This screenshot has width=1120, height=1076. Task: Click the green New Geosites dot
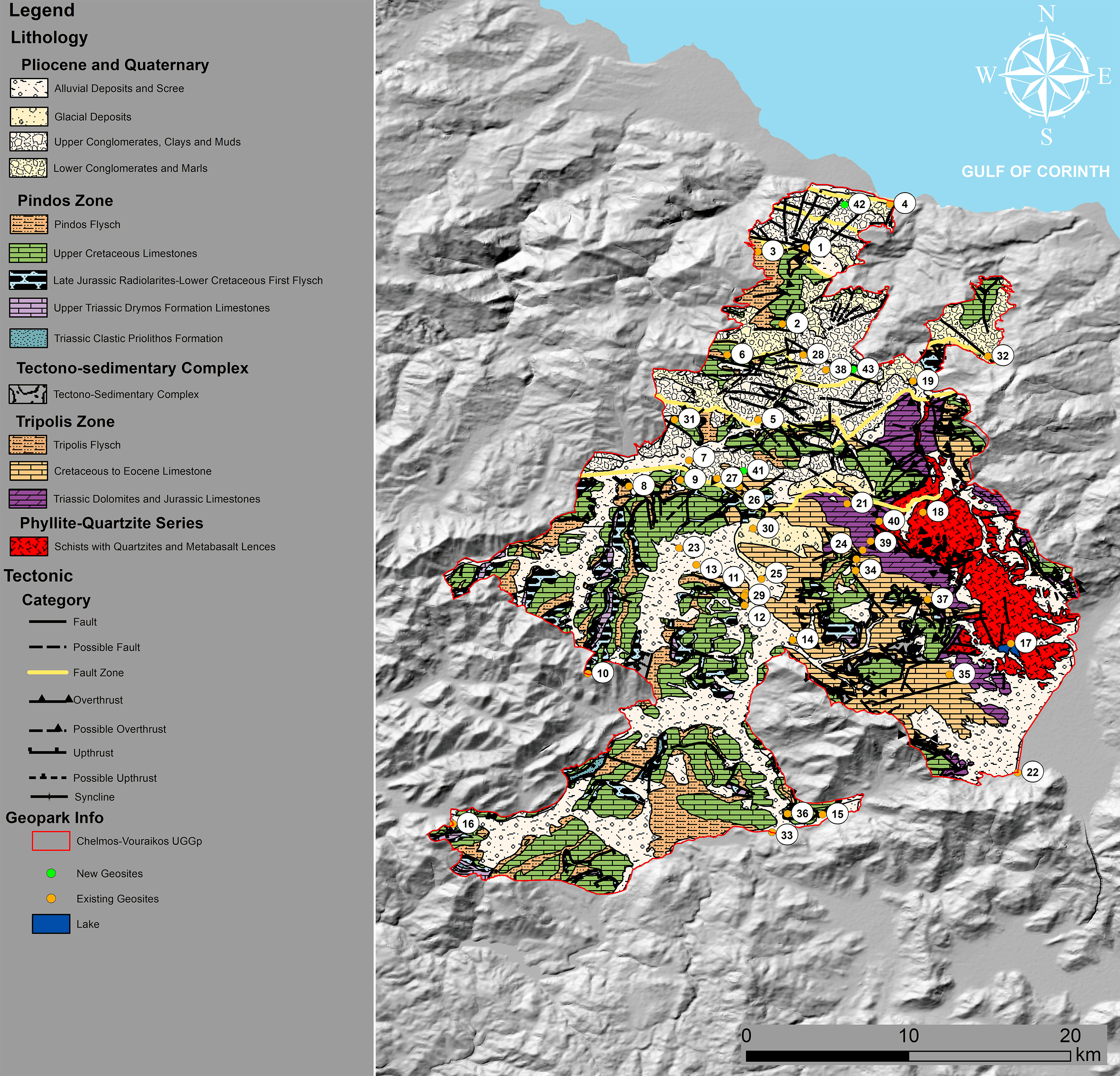[51, 873]
